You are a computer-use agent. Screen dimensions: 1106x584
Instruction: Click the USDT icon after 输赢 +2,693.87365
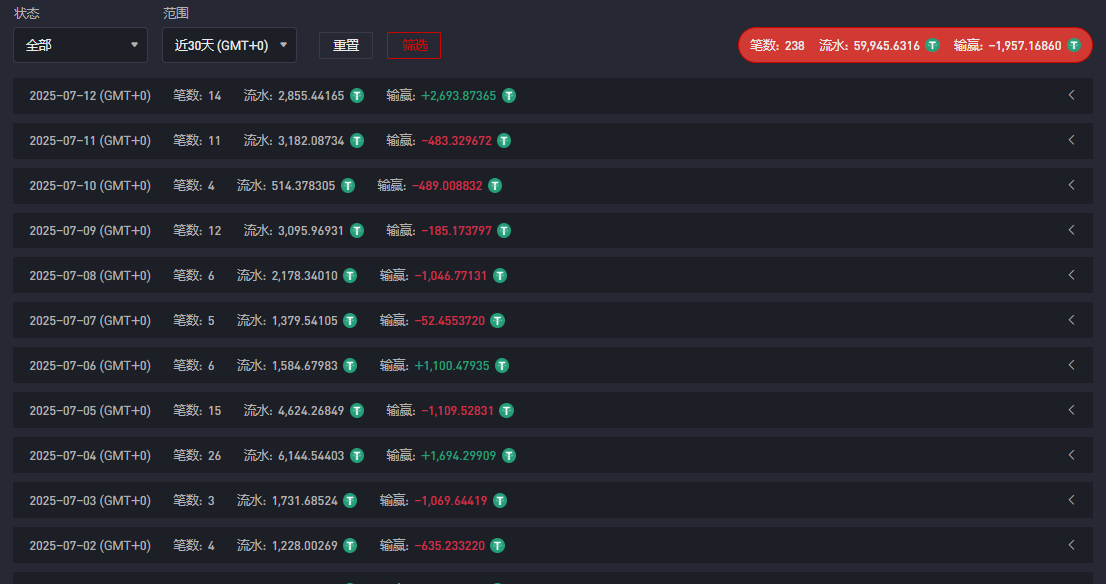509,96
